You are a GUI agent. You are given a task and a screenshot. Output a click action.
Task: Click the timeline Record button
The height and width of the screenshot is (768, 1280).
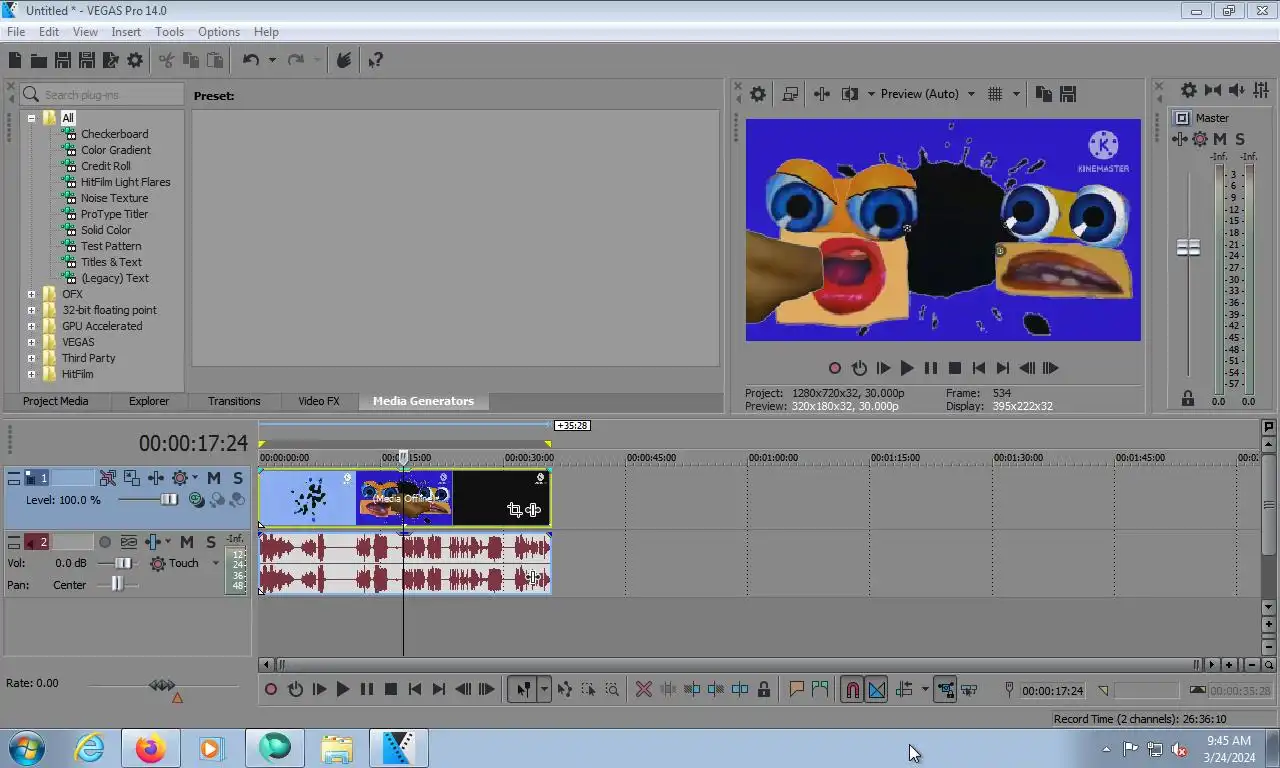271,689
